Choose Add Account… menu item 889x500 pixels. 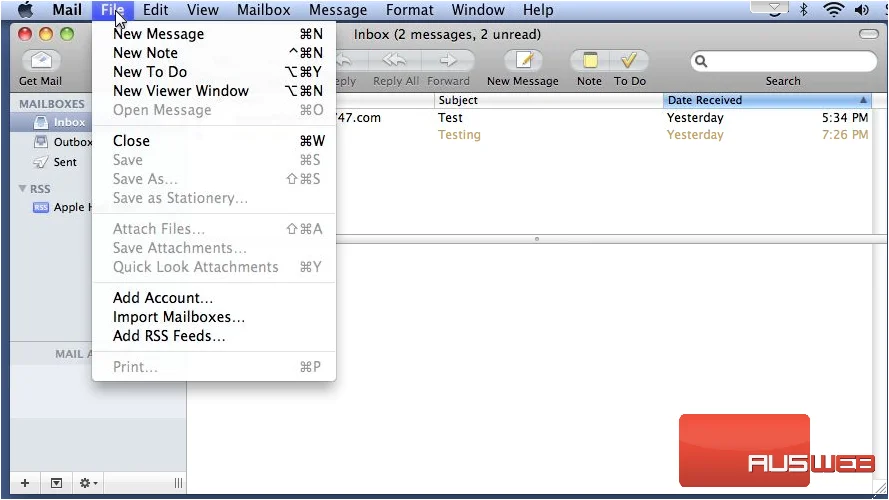(214, 298)
